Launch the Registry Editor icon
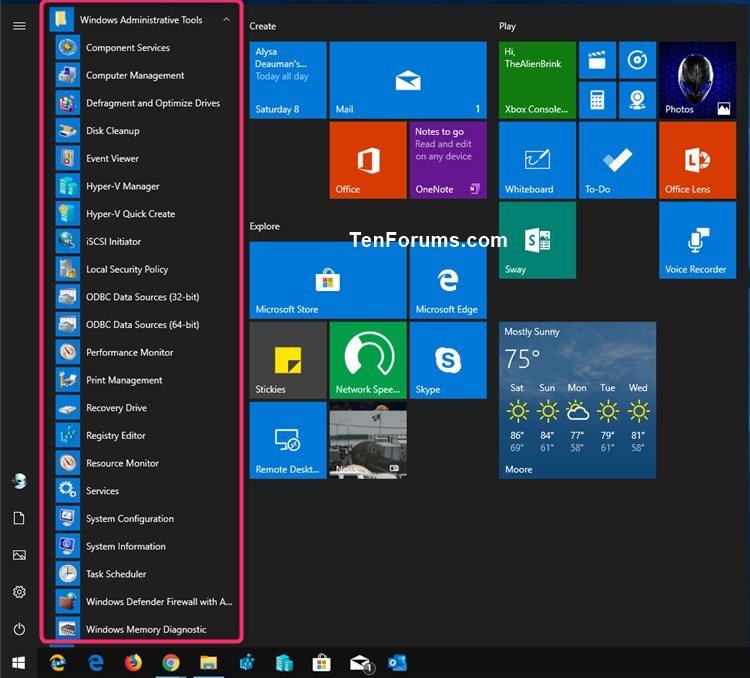The height and width of the screenshot is (678, 750). click(67, 435)
